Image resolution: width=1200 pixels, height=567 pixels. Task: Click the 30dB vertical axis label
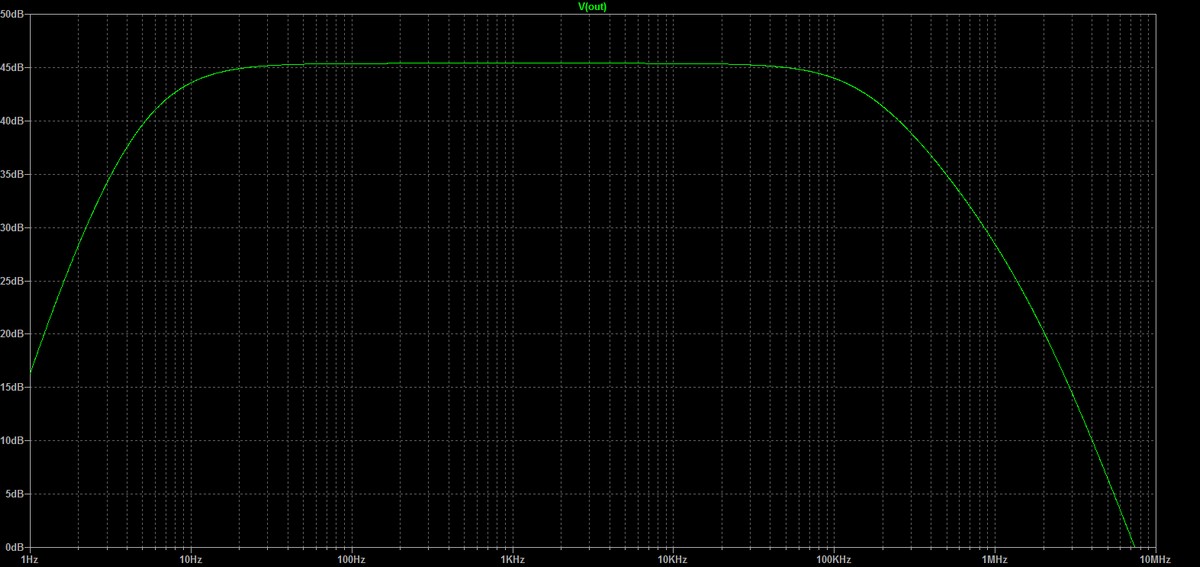pos(13,228)
